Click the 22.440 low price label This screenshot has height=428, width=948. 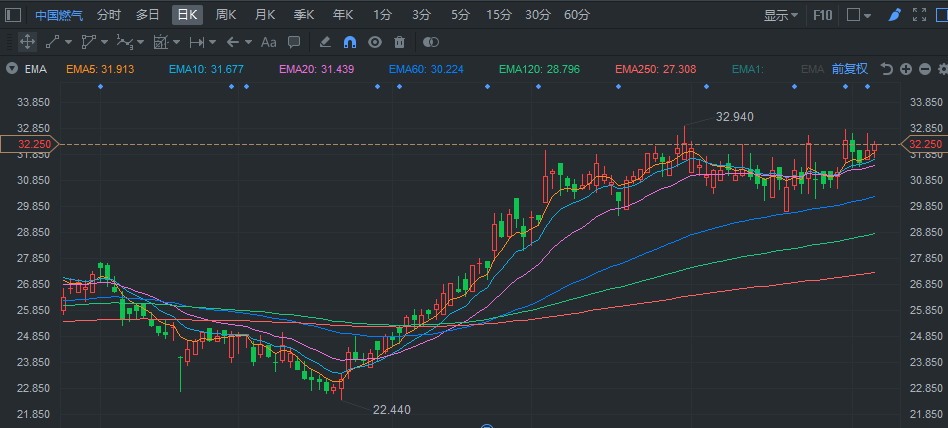(392, 410)
